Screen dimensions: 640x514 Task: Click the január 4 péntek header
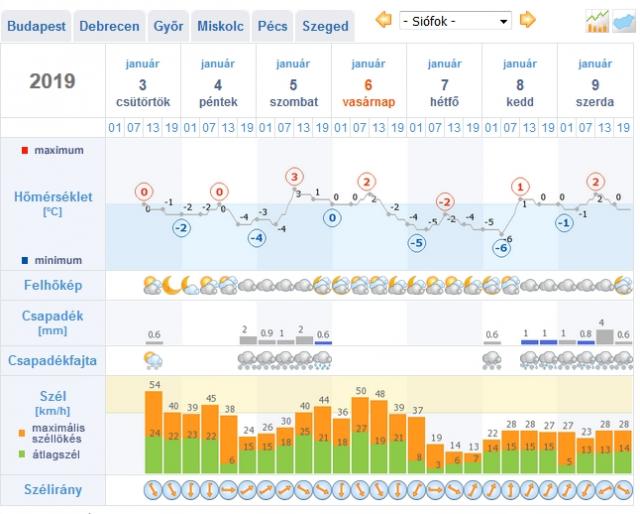click(x=218, y=83)
